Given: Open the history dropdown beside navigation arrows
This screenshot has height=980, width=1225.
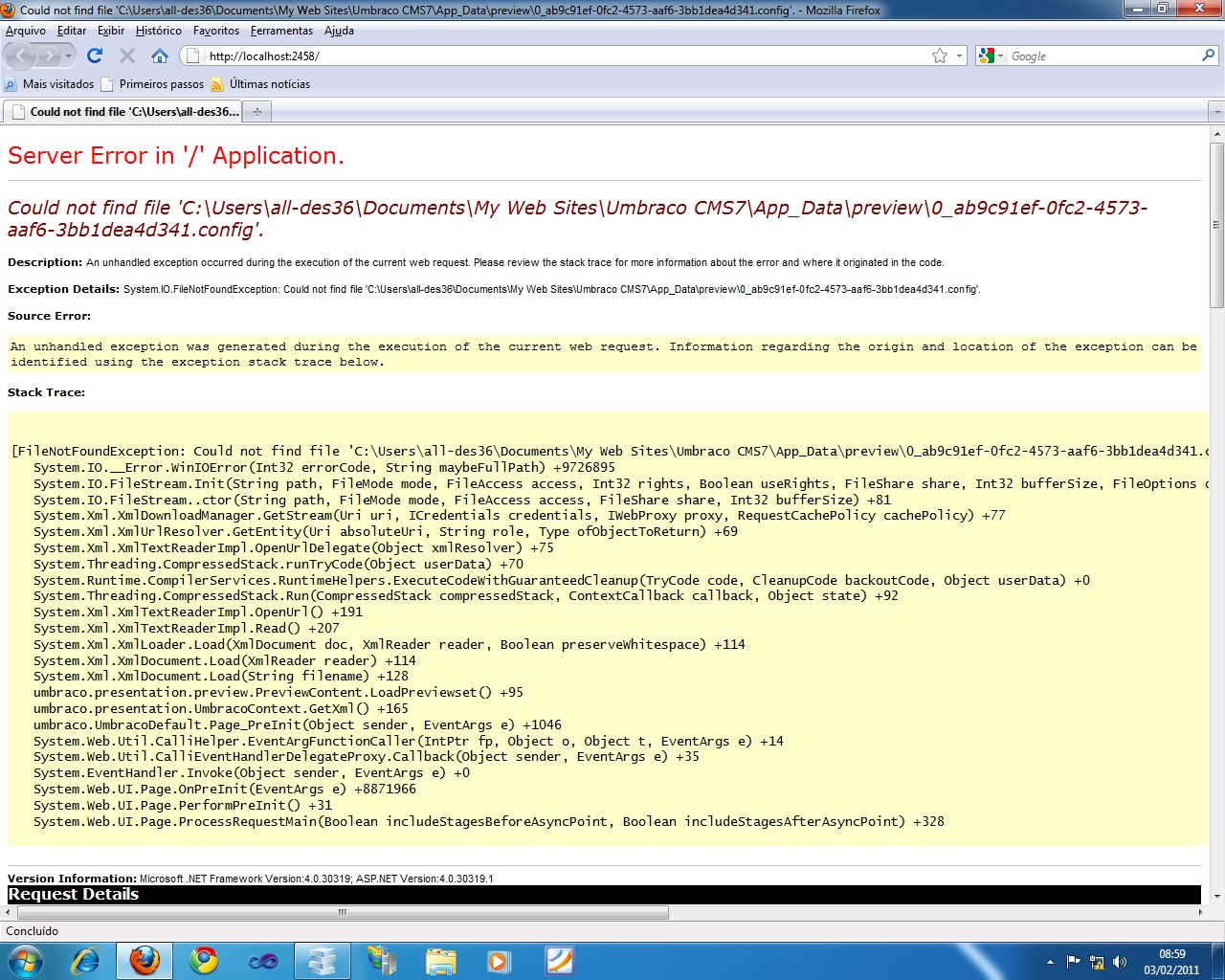Looking at the screenshot, I should (x=68, y=56).
